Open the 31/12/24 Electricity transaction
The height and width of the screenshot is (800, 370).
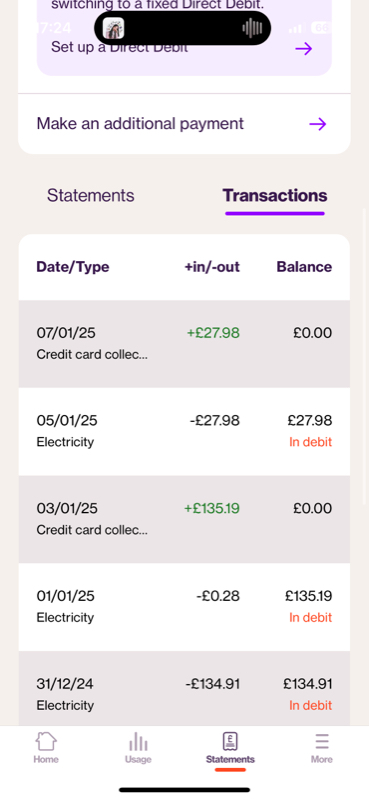click(x=184, y=688)
